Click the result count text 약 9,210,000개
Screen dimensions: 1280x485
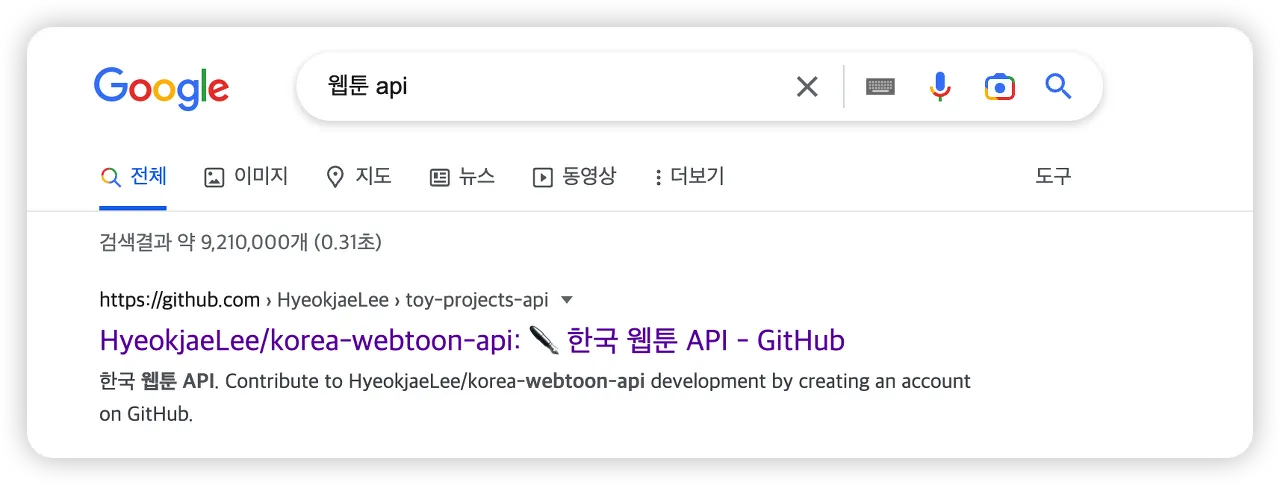[x=243, y=242]
